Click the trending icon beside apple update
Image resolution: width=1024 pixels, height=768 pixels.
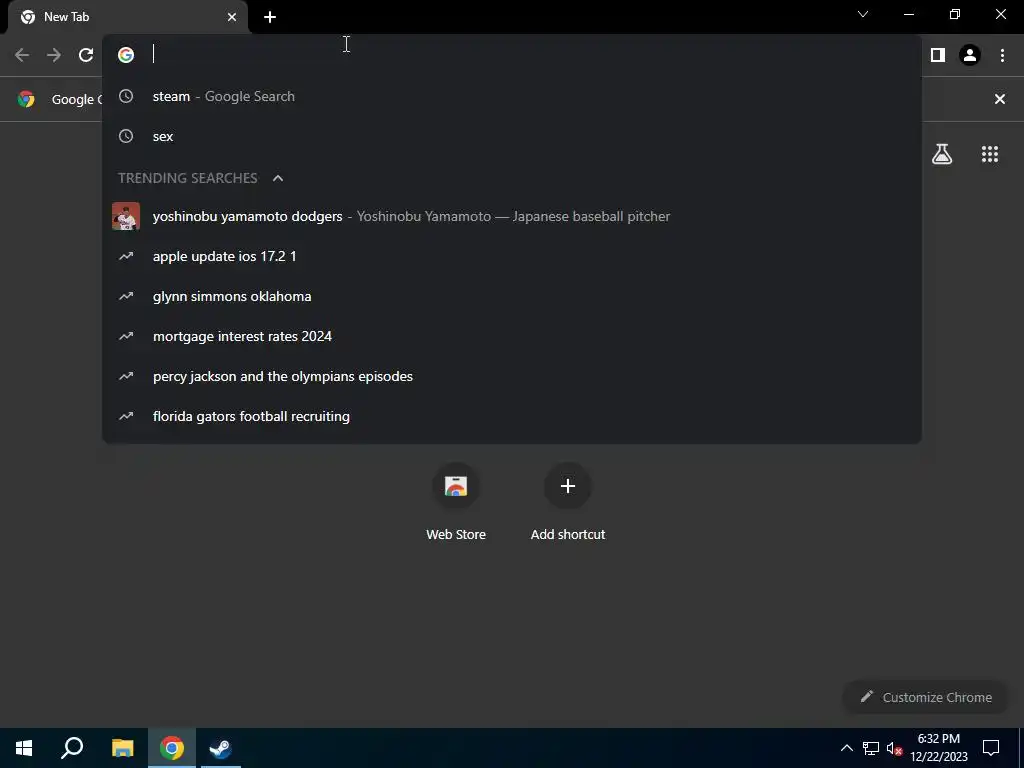pos(126,256)
